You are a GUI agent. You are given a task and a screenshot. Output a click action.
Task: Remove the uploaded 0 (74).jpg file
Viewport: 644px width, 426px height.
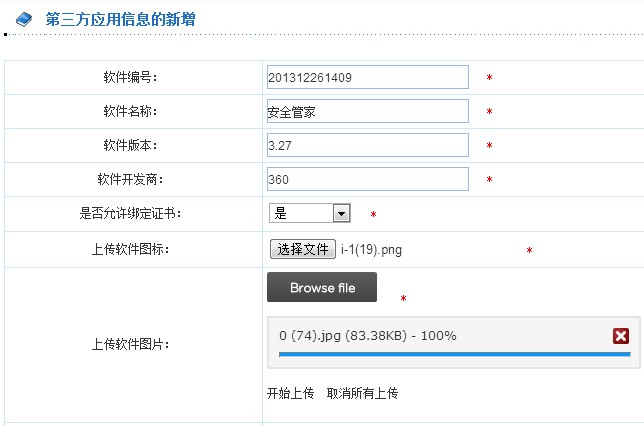(621, 336)
